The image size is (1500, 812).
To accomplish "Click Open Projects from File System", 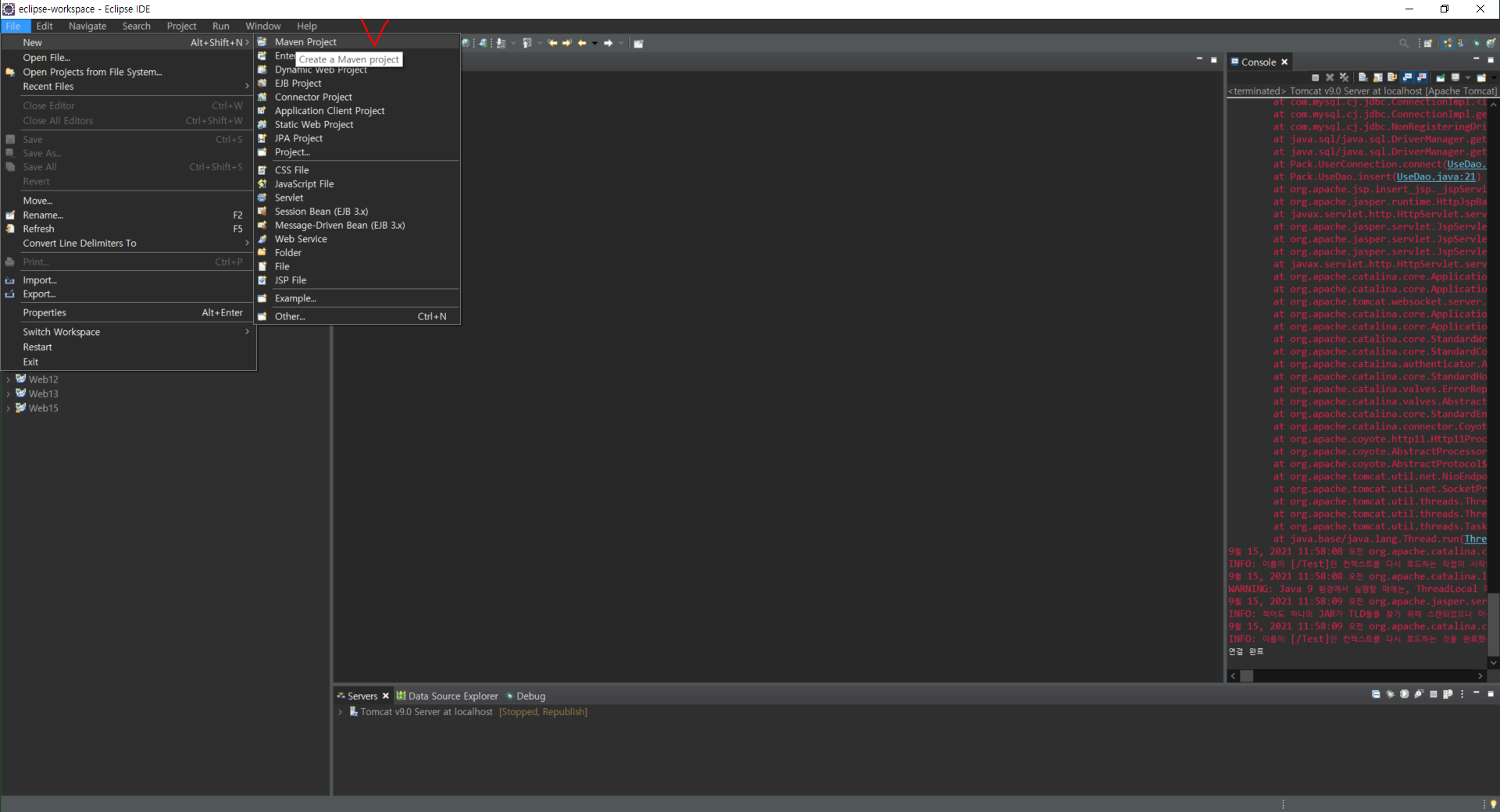I will click(127, 72).
